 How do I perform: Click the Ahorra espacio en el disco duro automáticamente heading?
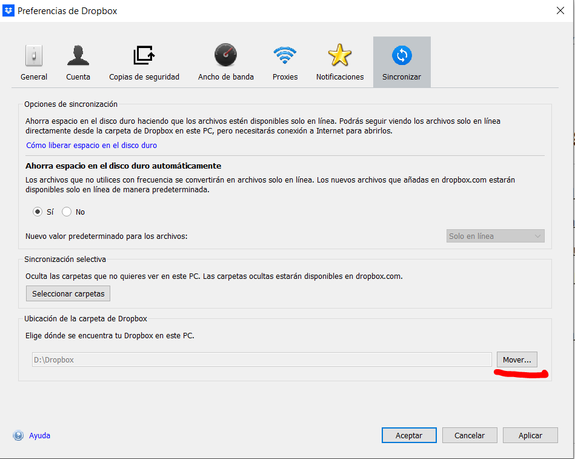click(x=123, y=166)
